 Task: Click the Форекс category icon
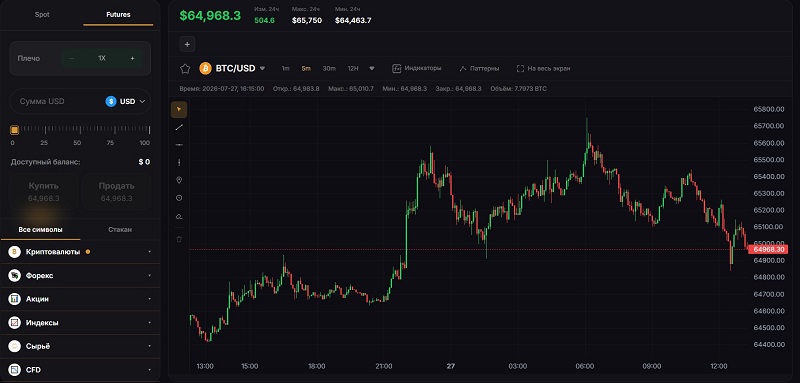(x=14, y=275)
